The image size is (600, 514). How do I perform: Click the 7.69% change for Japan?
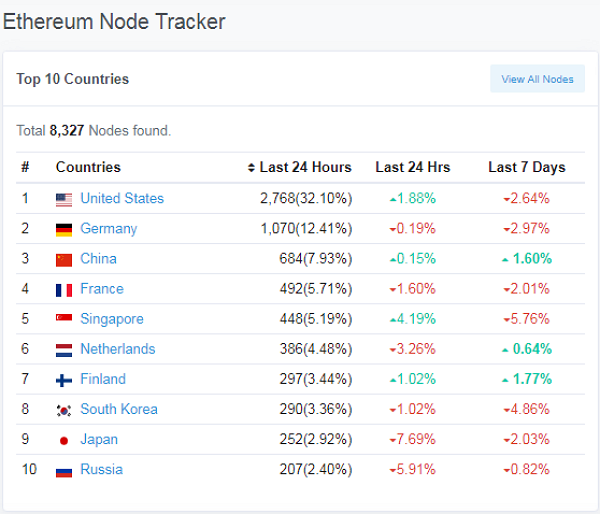[412, 439]
